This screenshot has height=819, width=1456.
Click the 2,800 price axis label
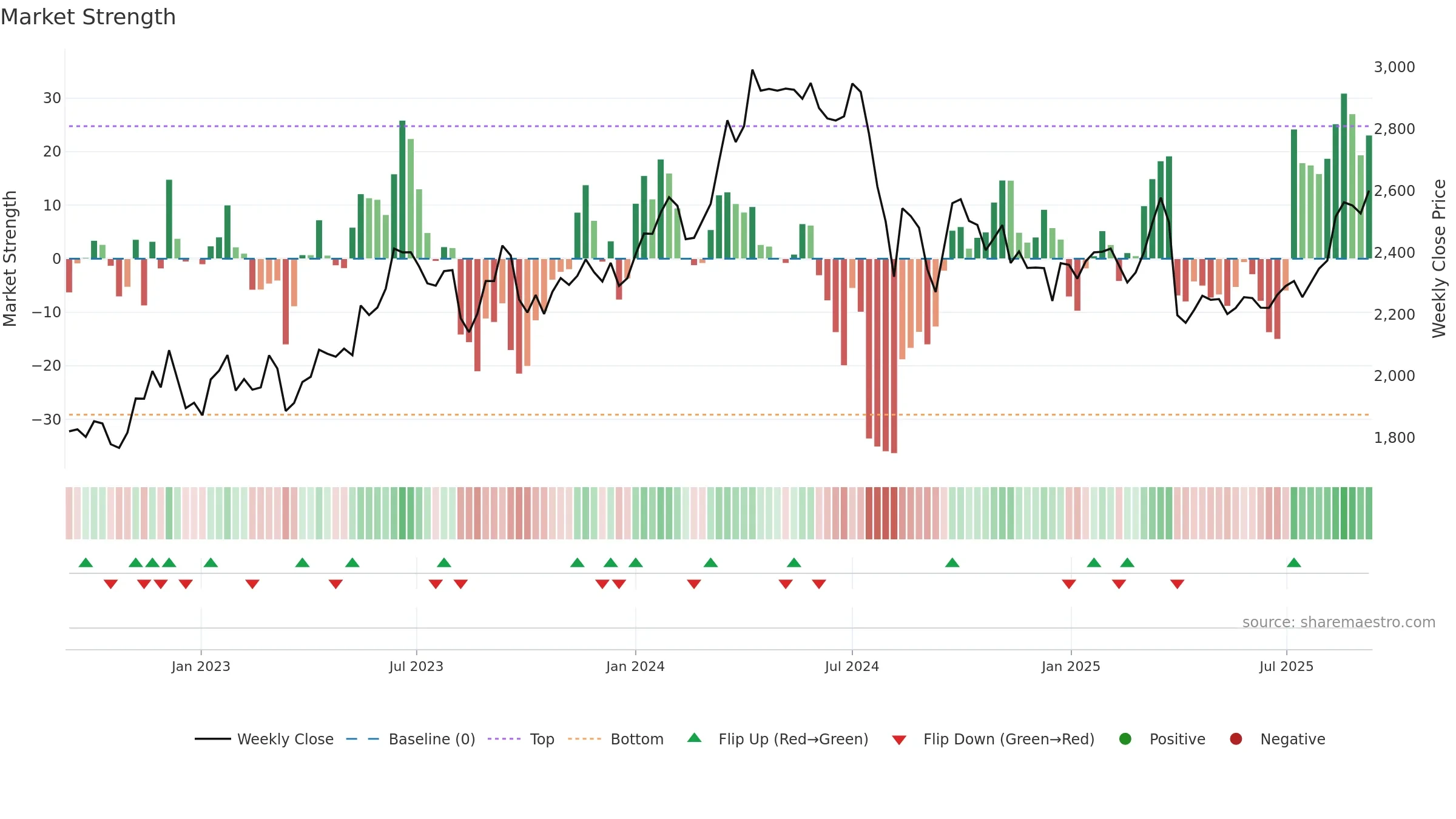(x=1394, y=129)
